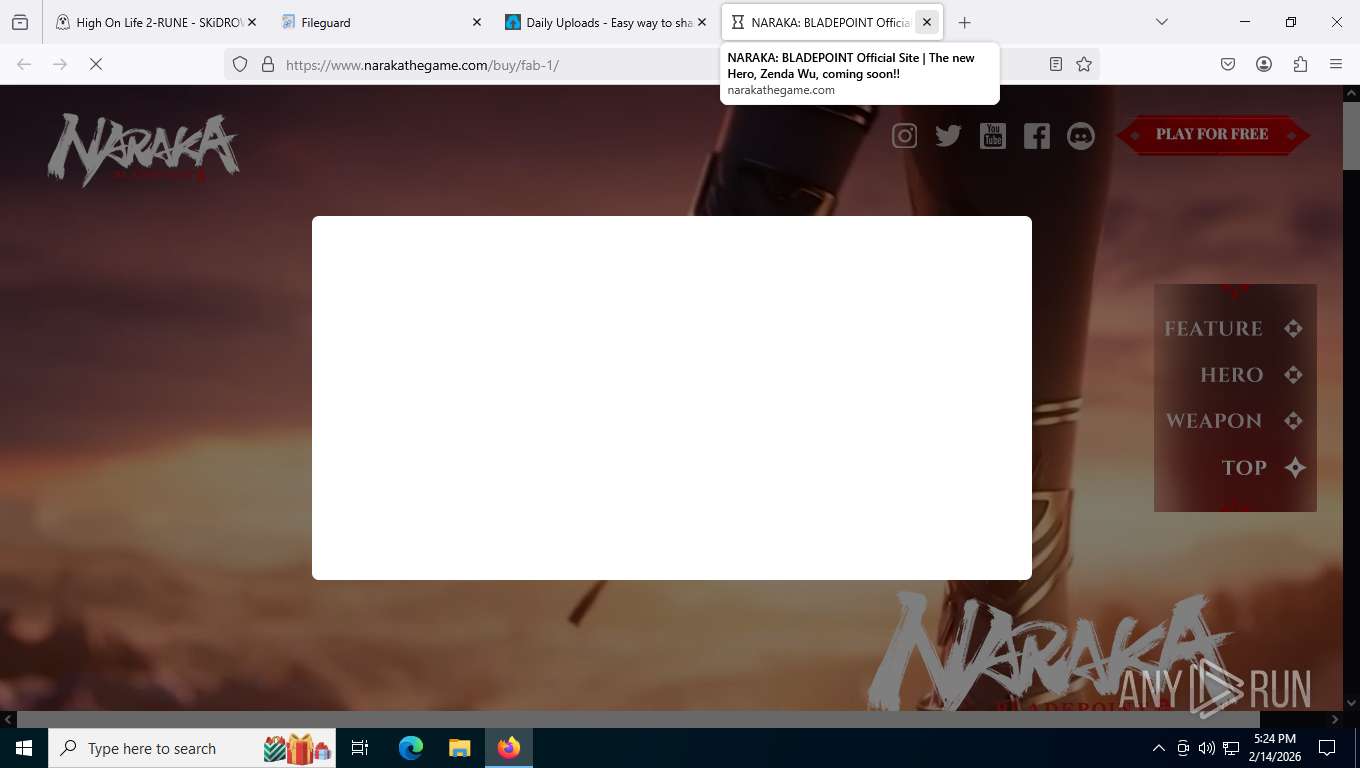Show site security padlock info

267,64
